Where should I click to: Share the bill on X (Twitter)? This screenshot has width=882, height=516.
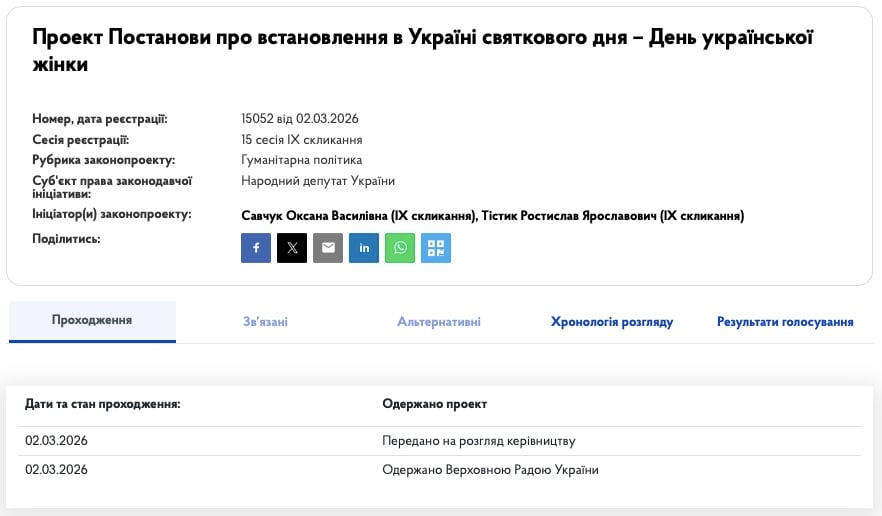tap(292, 248)
